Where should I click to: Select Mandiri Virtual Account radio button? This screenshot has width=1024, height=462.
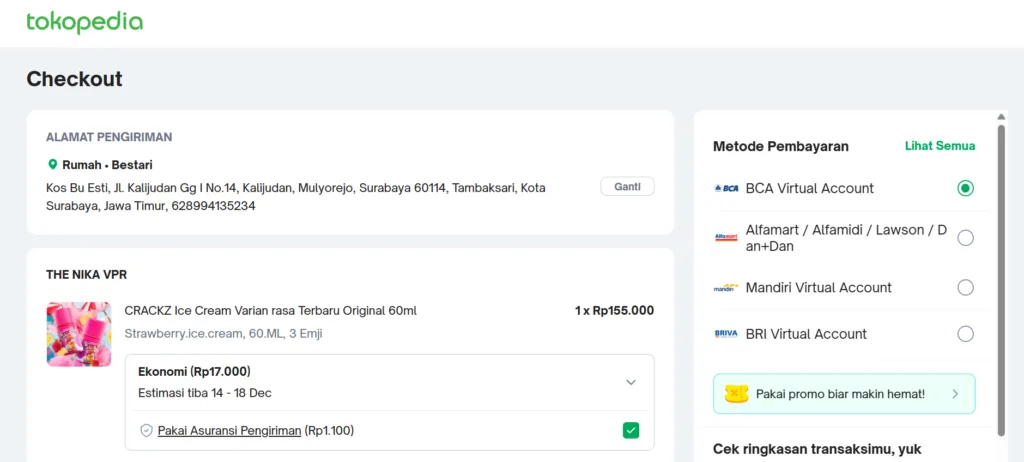pyautogui.click(x=965, y=288)
